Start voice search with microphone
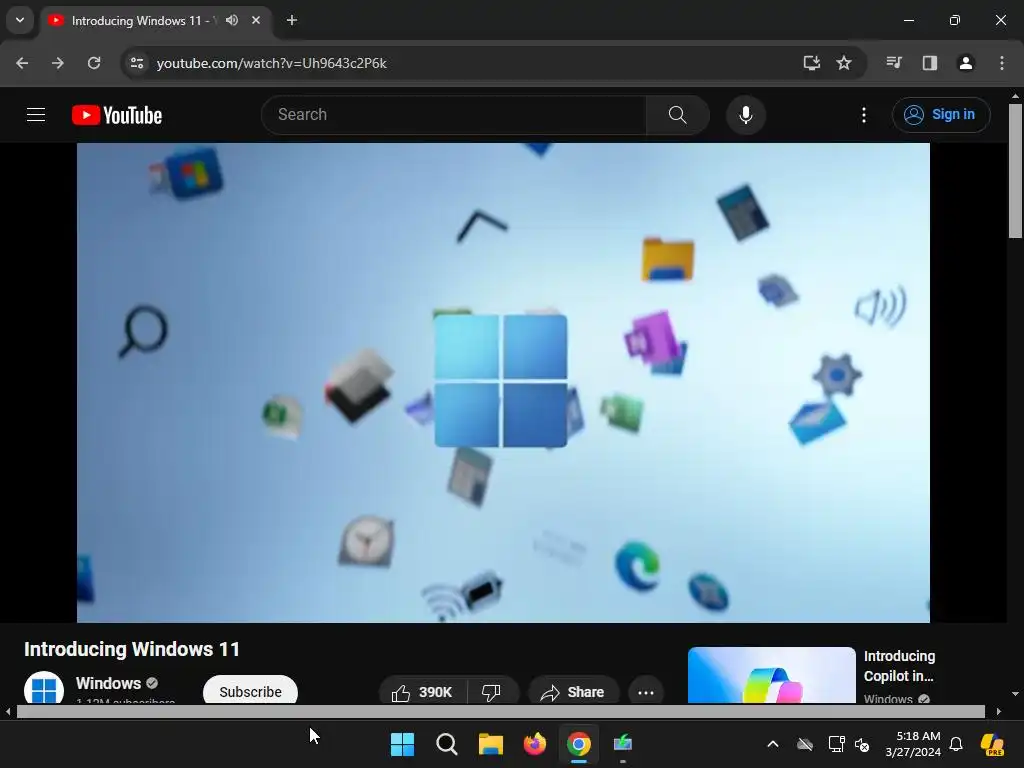Viewport: 1024px width, 768px height. click(745, 115)
